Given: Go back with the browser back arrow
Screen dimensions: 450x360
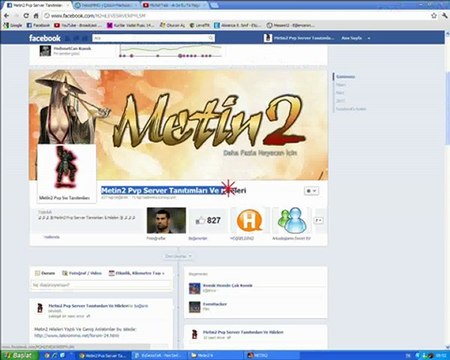Looking at the screenshot, I should click(7, 16).
